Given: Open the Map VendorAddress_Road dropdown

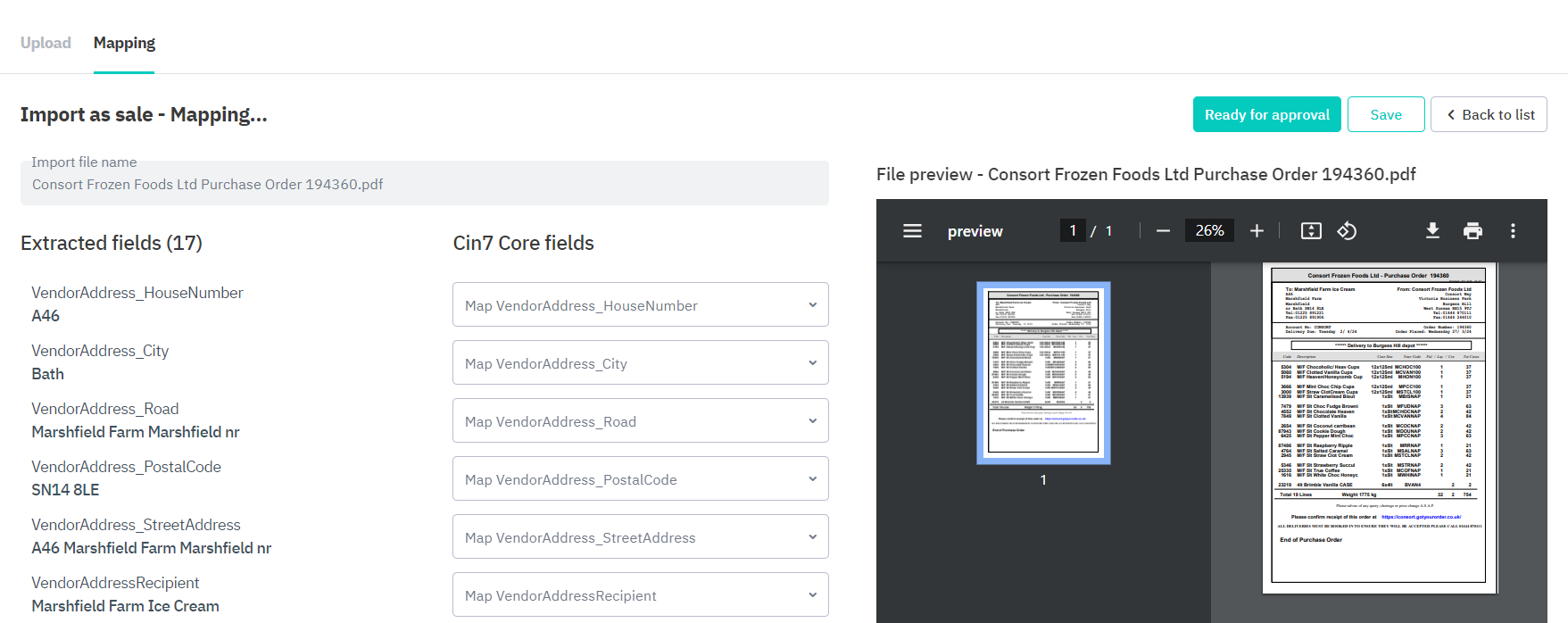Looking at the screenshot, I should (x=640, y=421).
